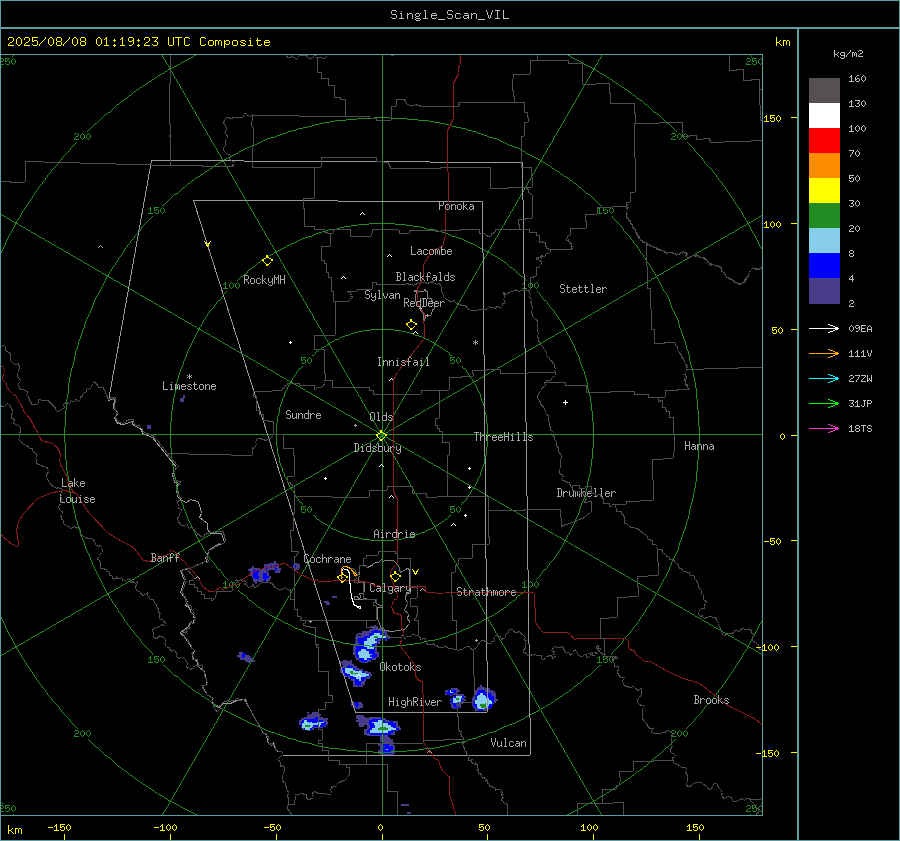900x841 pixels.
Task: Click the 09EA legend label
Action: click(x=860, y=329)
